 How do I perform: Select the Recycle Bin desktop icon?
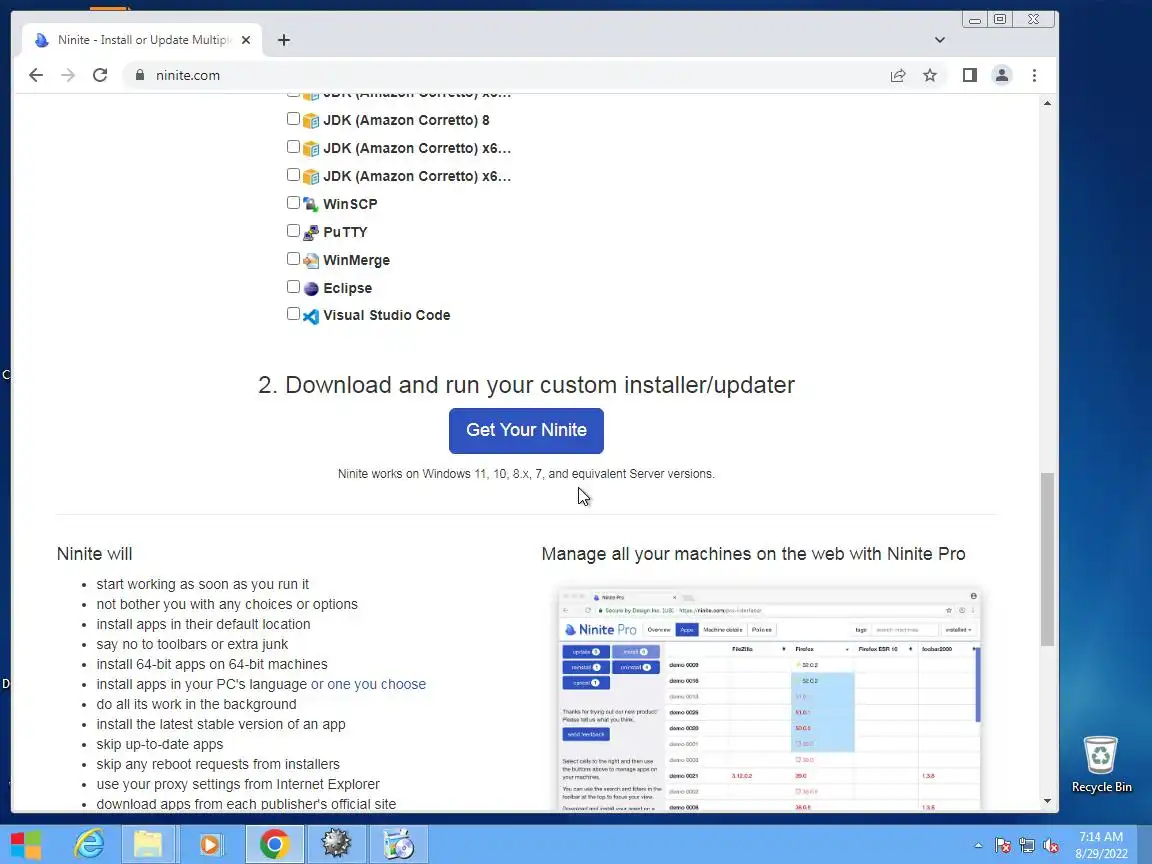coord(1101,764)
